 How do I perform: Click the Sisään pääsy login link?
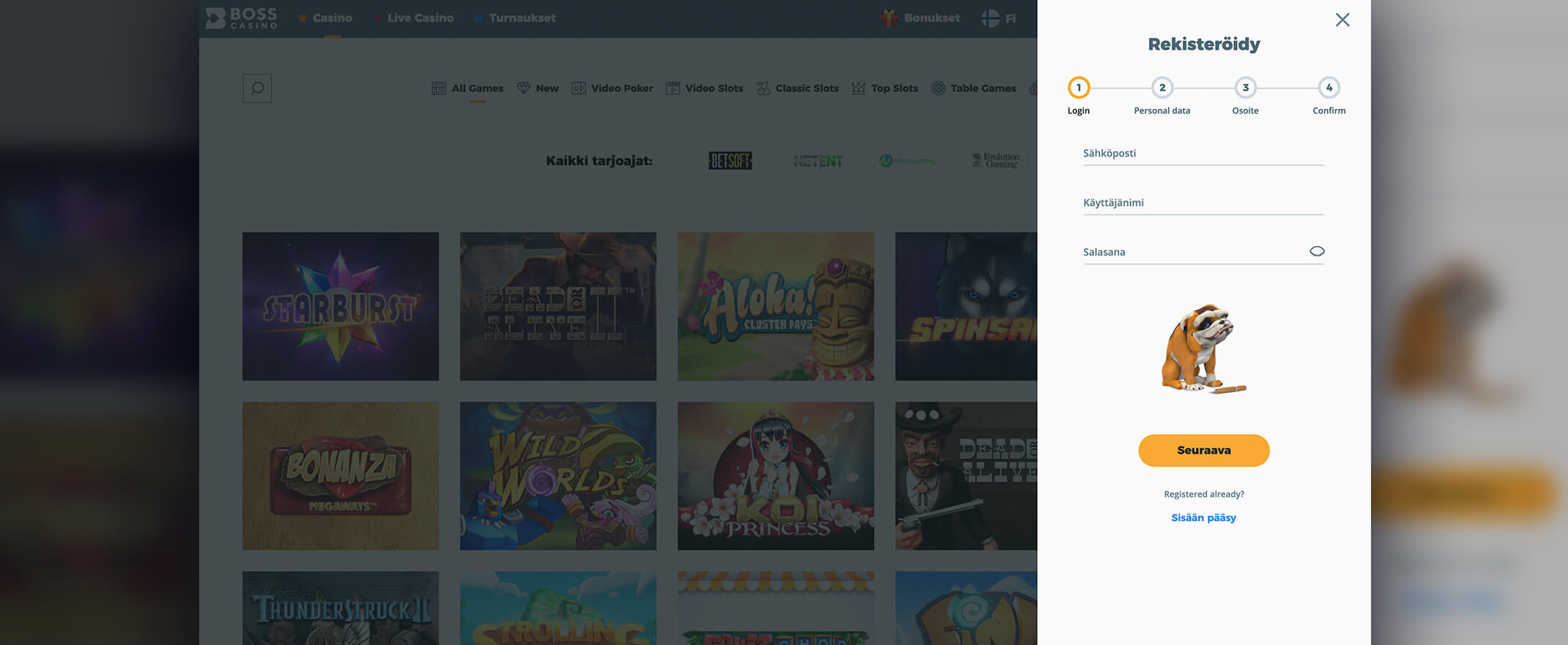coord(1204,518)
